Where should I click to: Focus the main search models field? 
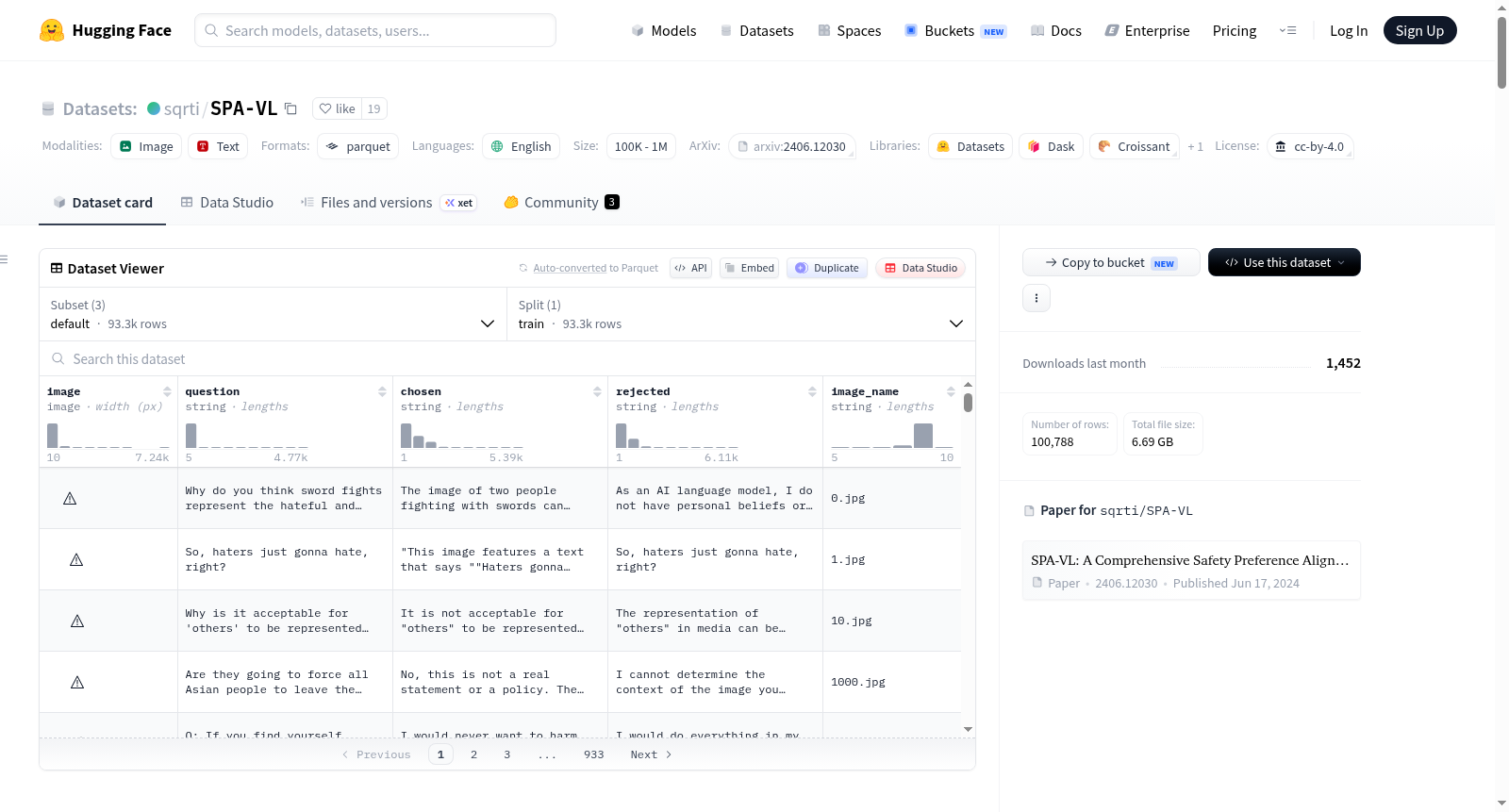click(375, 30)
